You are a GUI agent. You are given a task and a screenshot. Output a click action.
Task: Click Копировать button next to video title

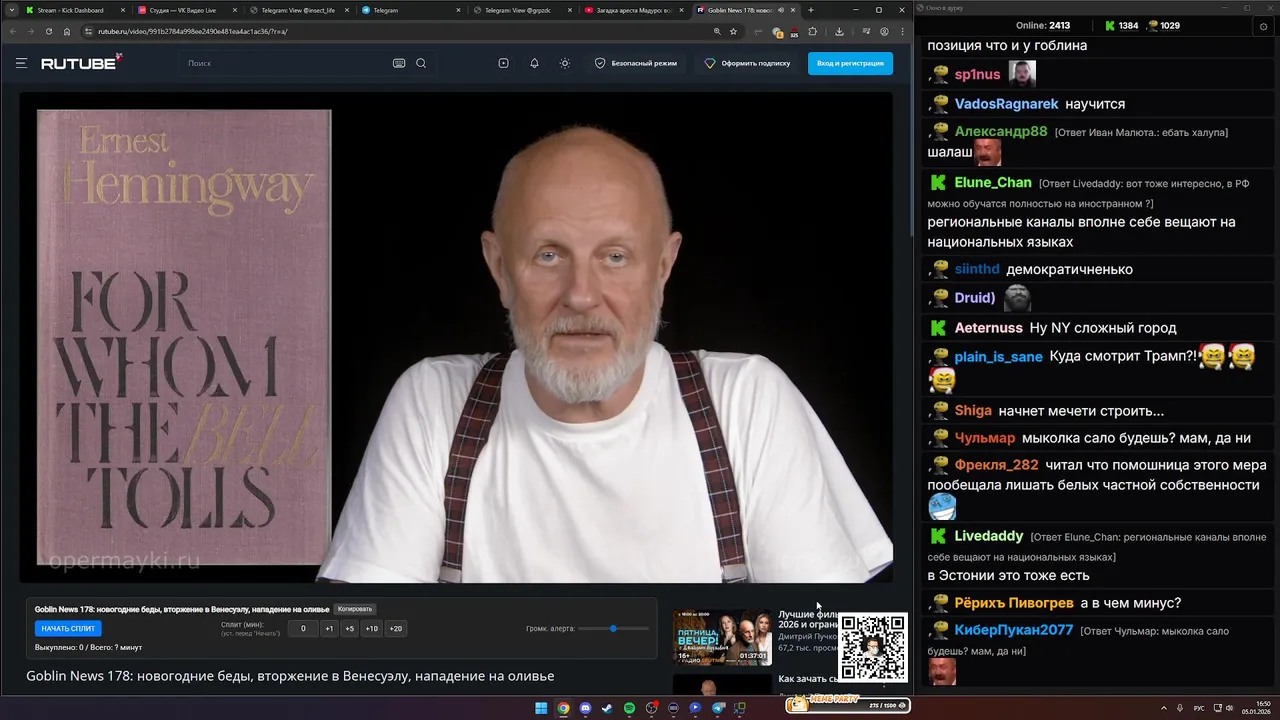(355, 609)
